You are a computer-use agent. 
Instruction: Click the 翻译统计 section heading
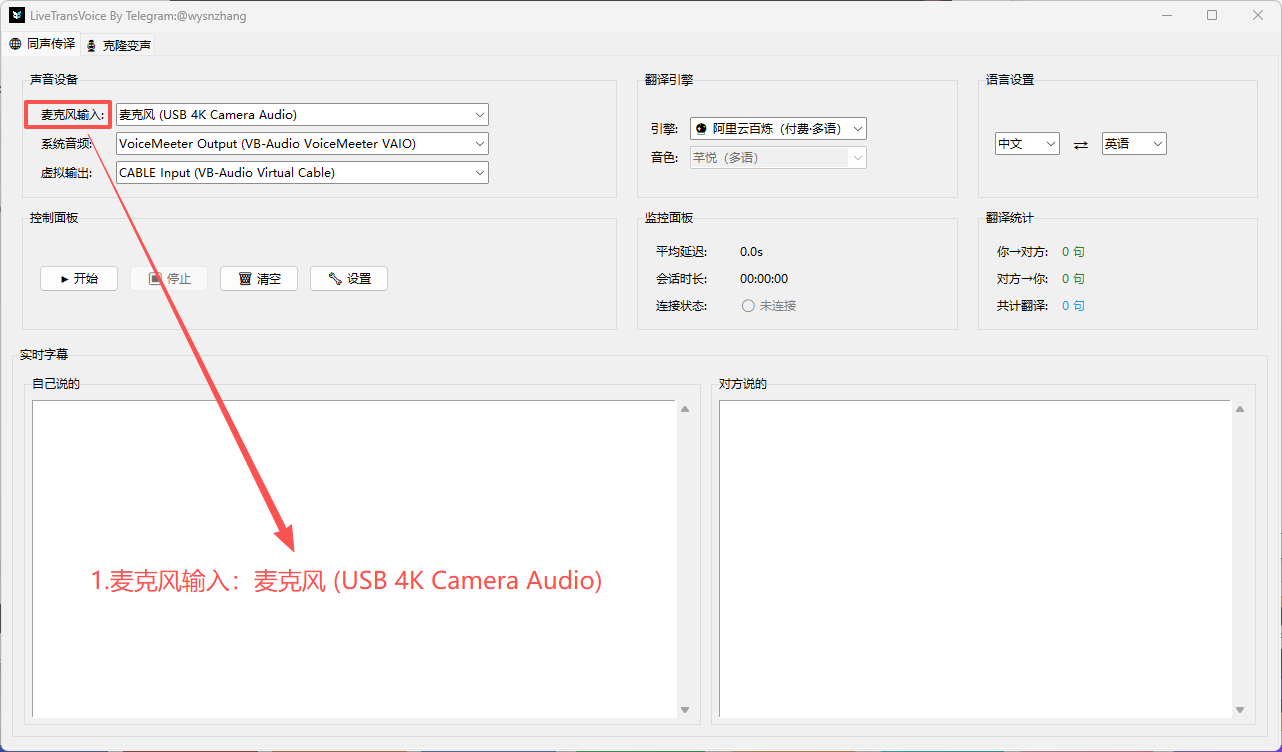pos(1010,218)
